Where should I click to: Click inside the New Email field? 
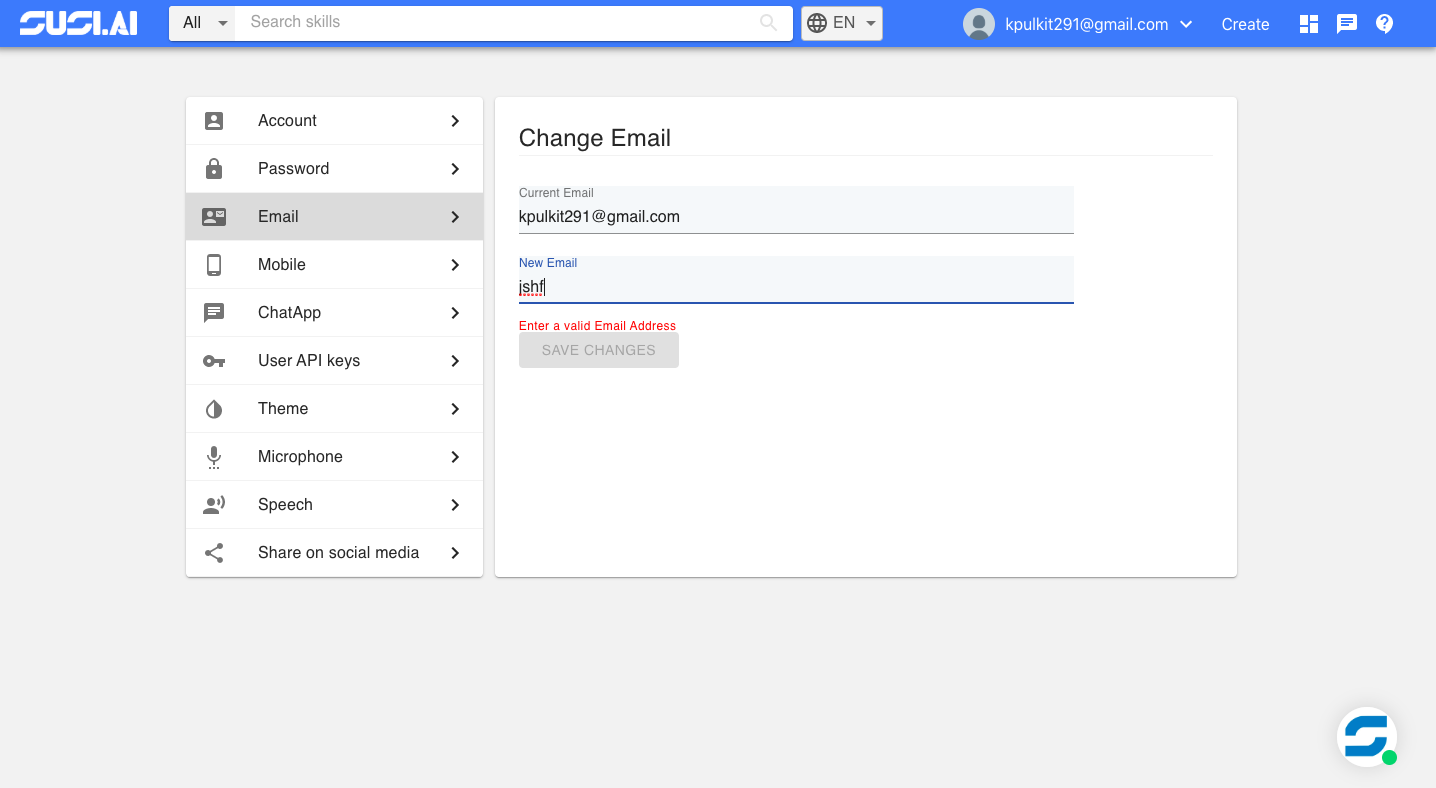click(795, 286)
